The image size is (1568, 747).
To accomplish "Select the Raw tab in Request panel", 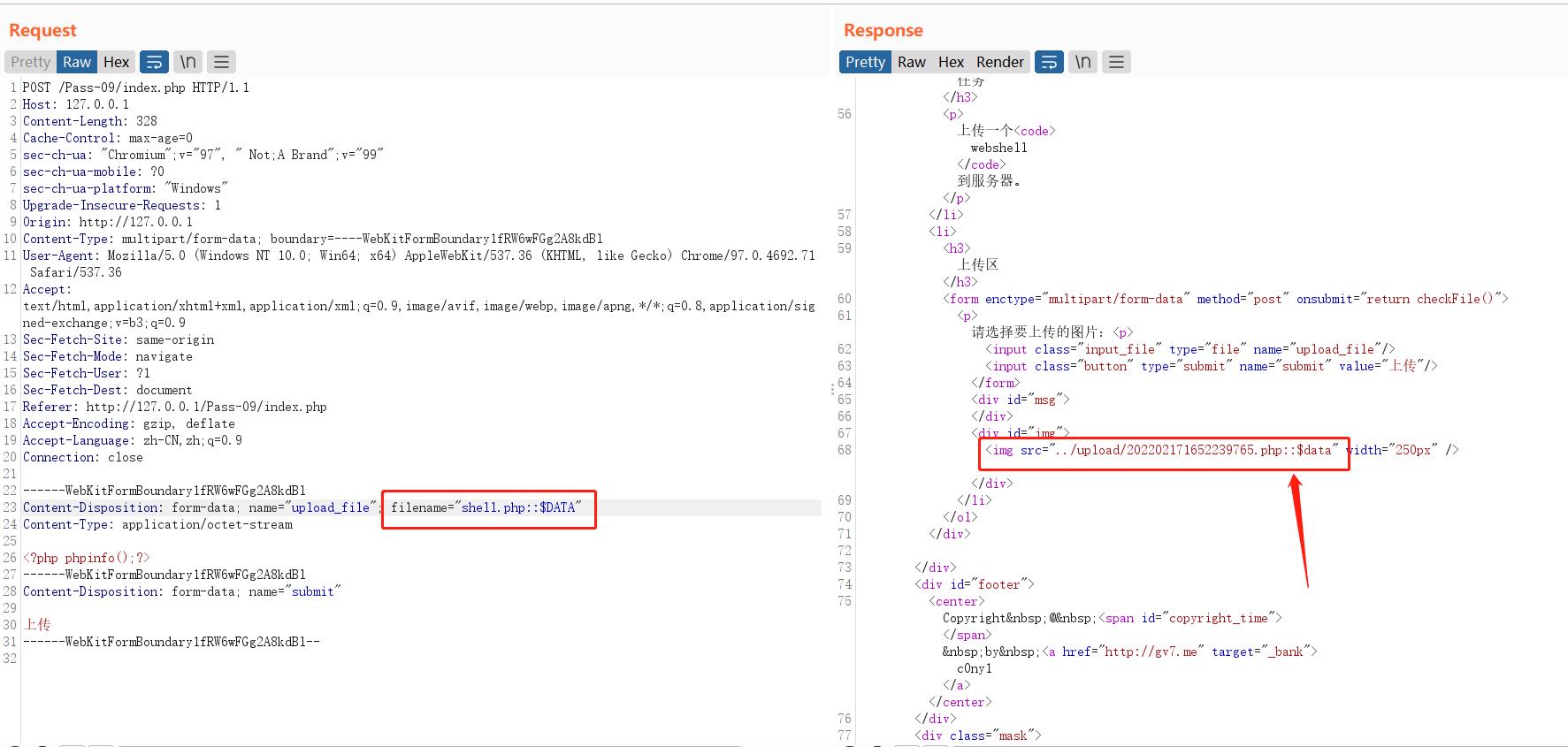I will [77, 62].
